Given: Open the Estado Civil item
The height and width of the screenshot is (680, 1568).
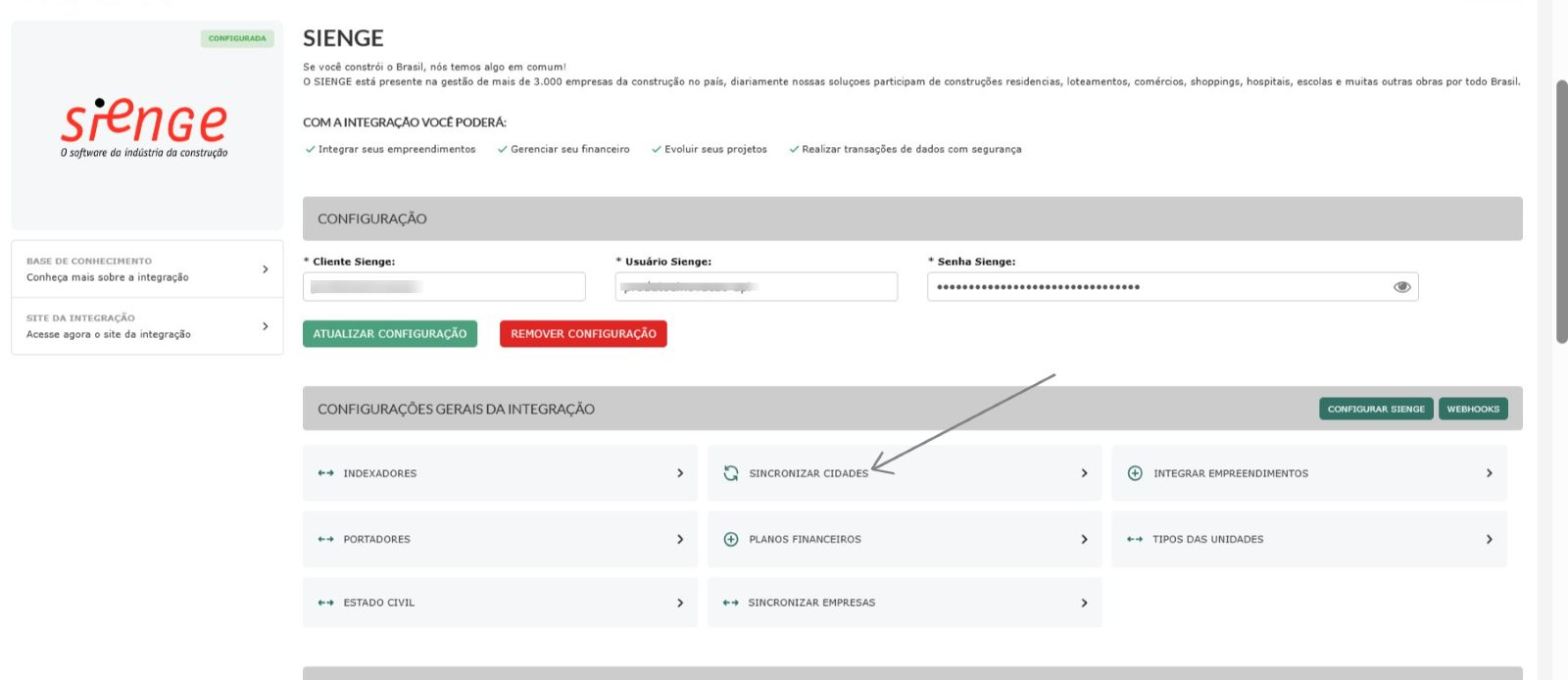Looking at the screenshot, I should tap(500, 603).
